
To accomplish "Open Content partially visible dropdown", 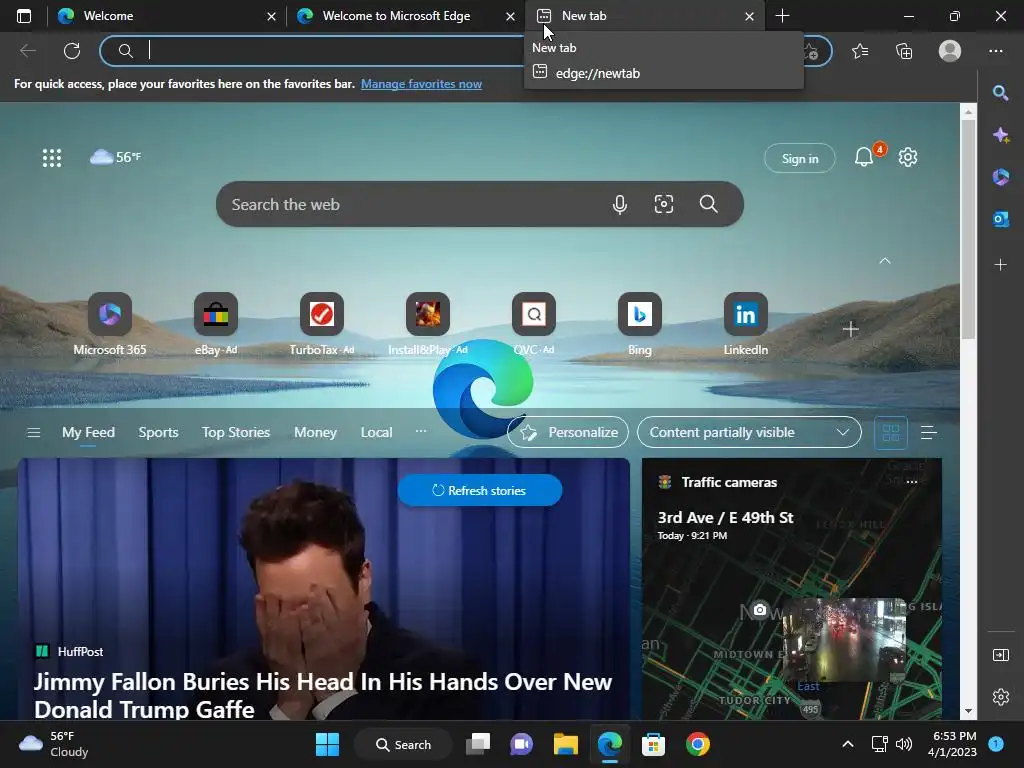I will 749,432.
